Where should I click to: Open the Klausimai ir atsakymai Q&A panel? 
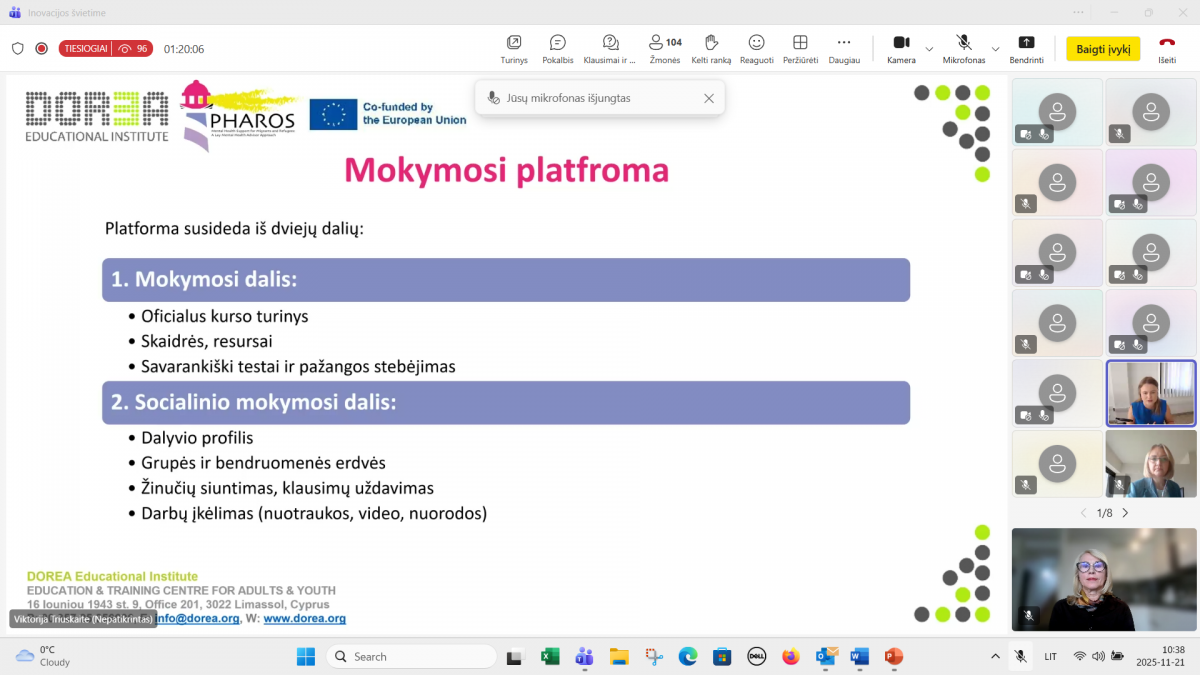(610, 48)
